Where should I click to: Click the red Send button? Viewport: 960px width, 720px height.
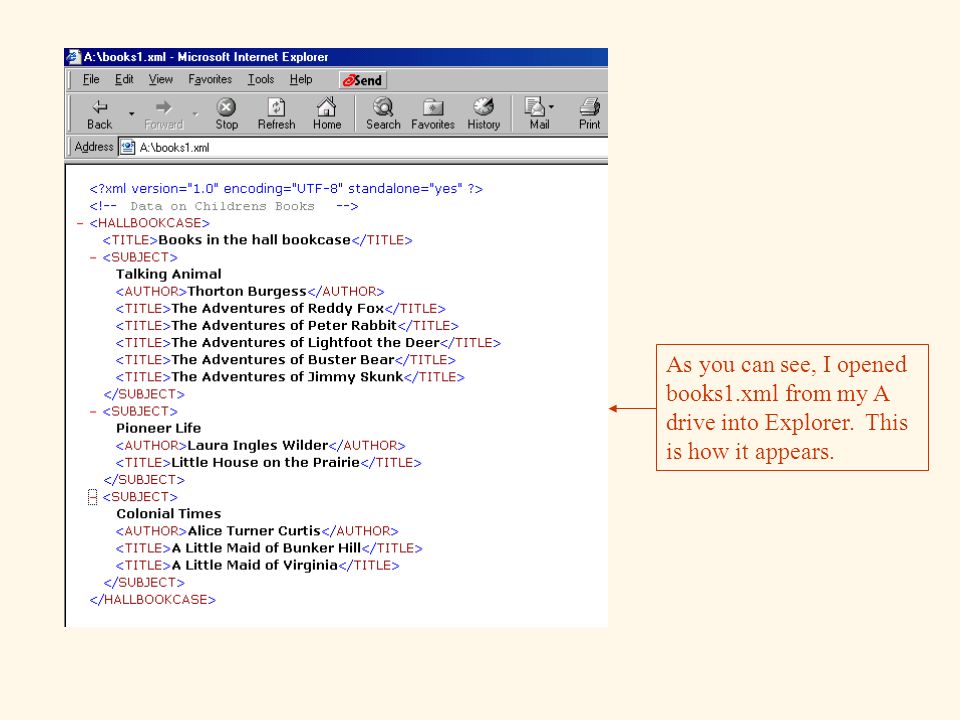(362, 80)
